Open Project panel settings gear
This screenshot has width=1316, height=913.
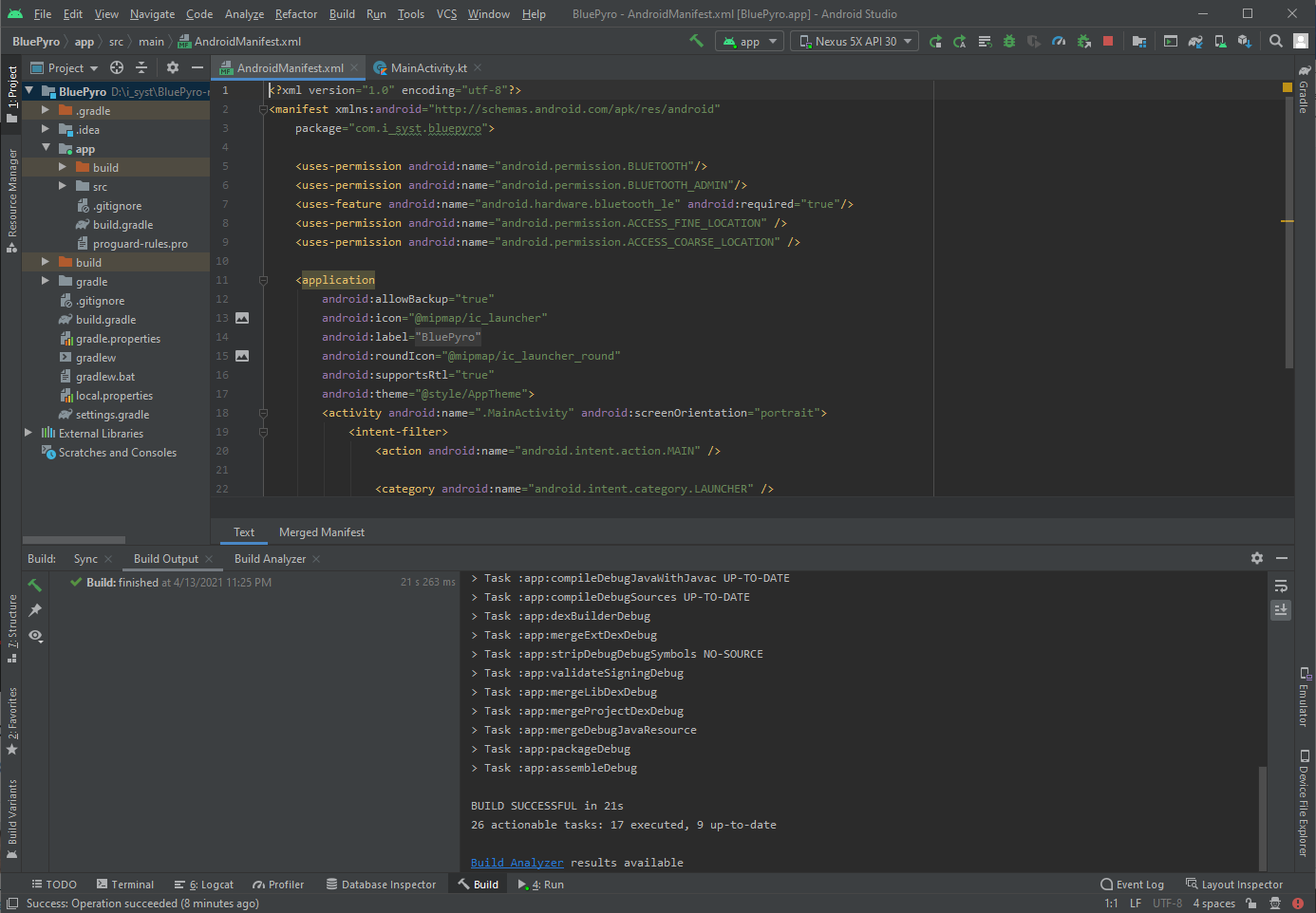tap(173, 67)
